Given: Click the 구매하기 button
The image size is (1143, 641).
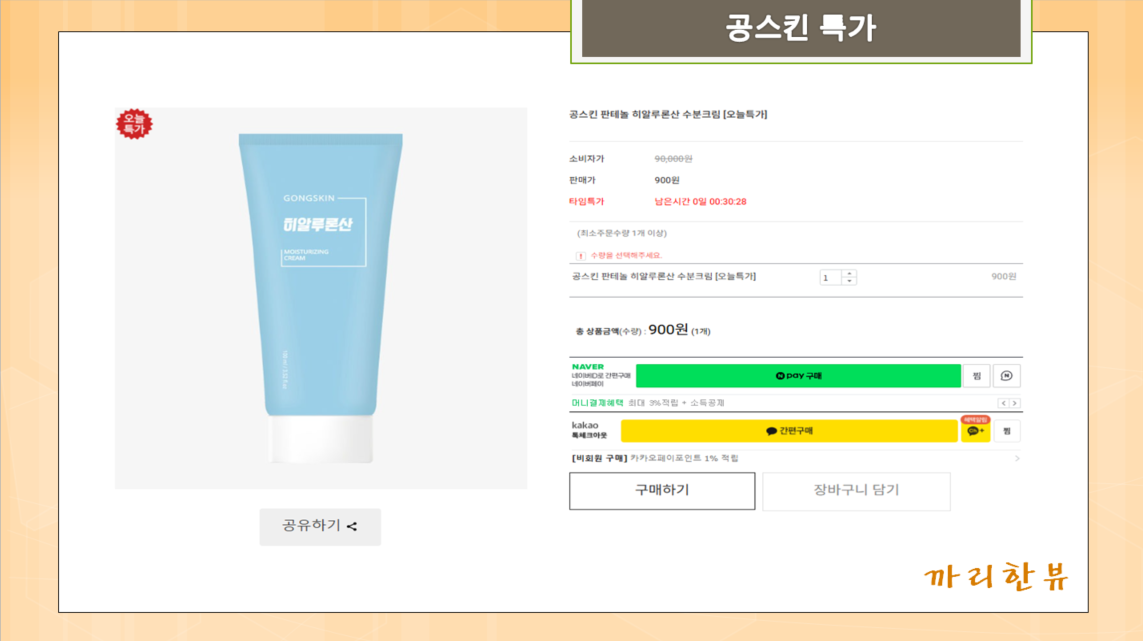Looking at the screenshot, I should tap(662, 491).
